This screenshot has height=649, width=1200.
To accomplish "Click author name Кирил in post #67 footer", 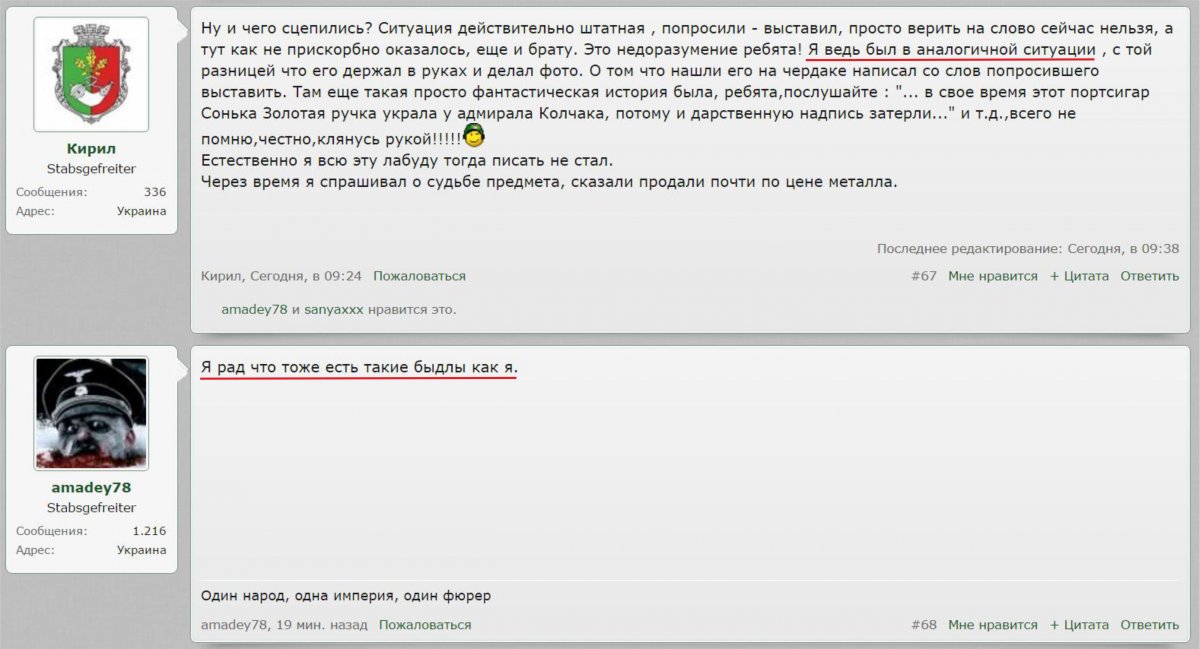I will click(221, 276).
